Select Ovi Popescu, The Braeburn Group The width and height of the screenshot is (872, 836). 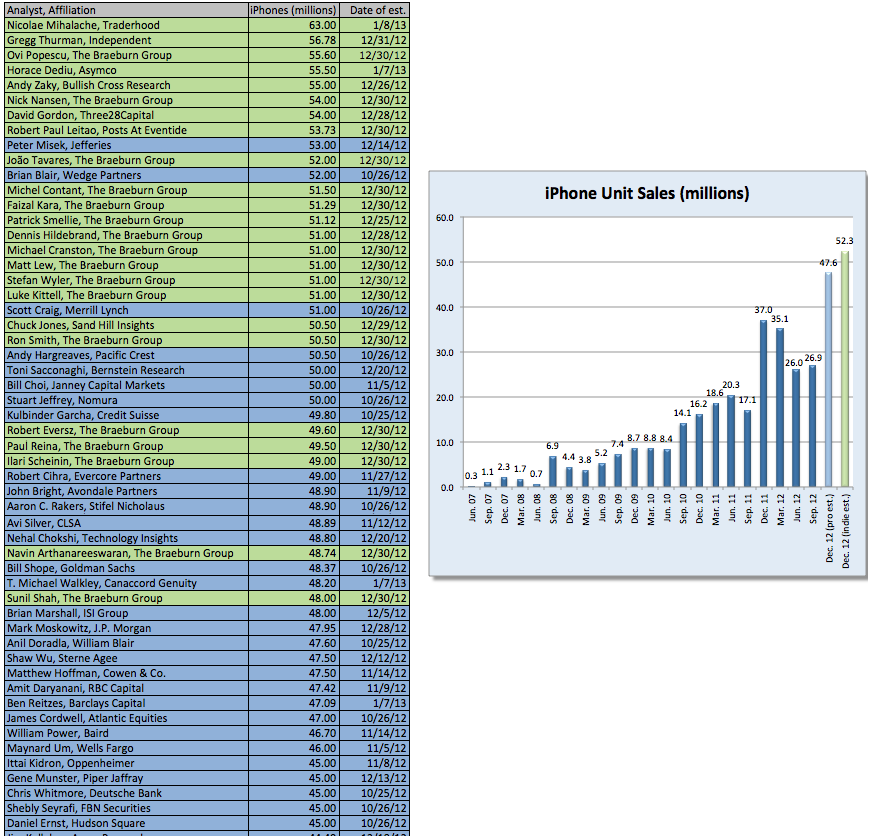pos(126,55)
